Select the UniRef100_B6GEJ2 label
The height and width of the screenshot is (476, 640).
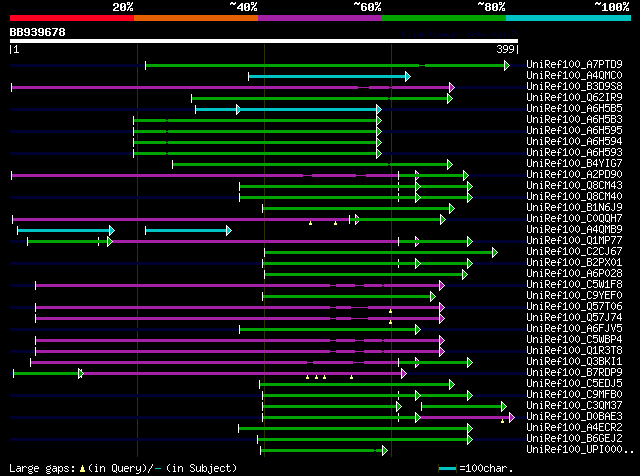click(x=574, y=439)
